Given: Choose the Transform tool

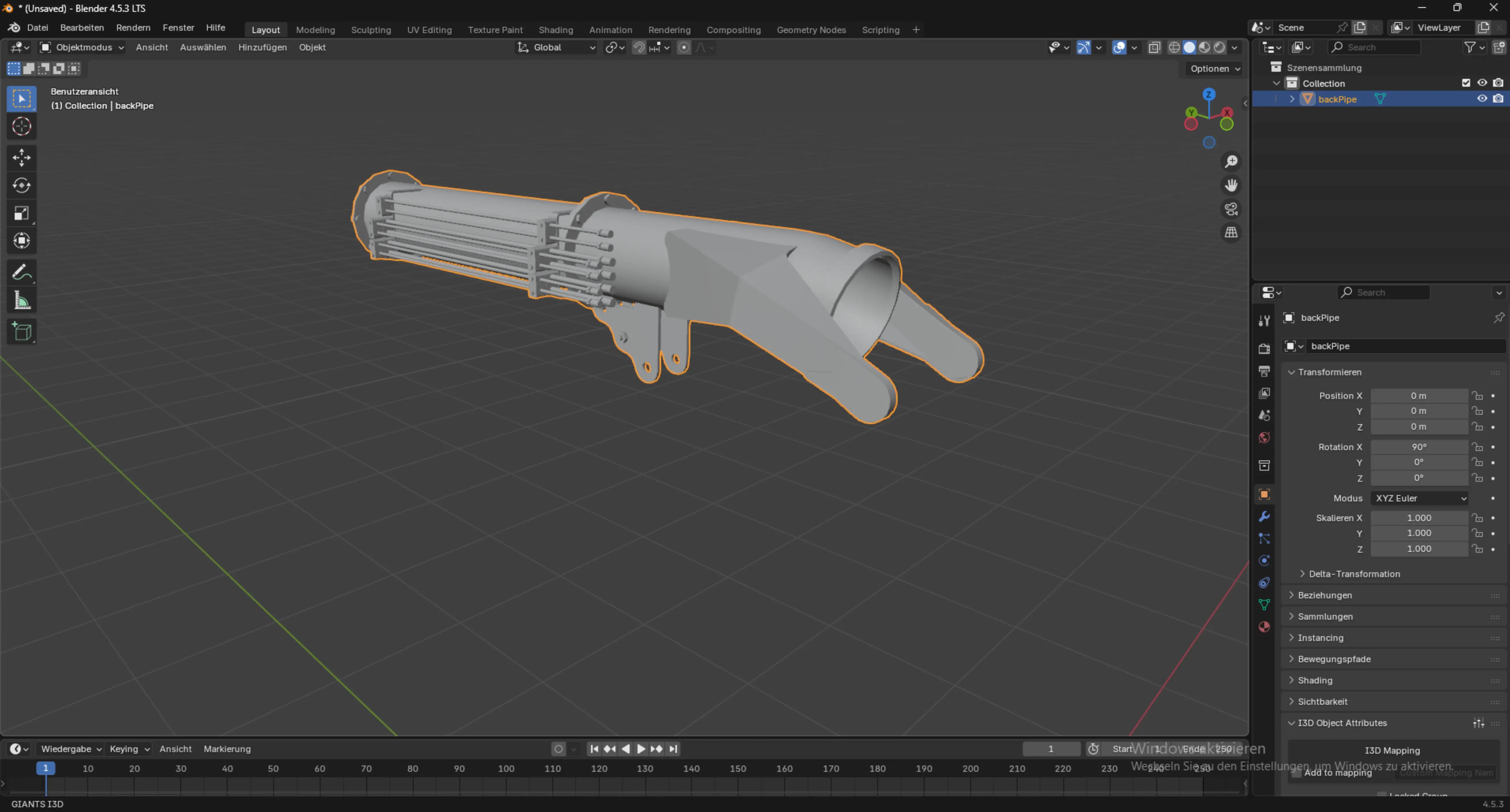Looking at the screenshot, I should (22, 241).
